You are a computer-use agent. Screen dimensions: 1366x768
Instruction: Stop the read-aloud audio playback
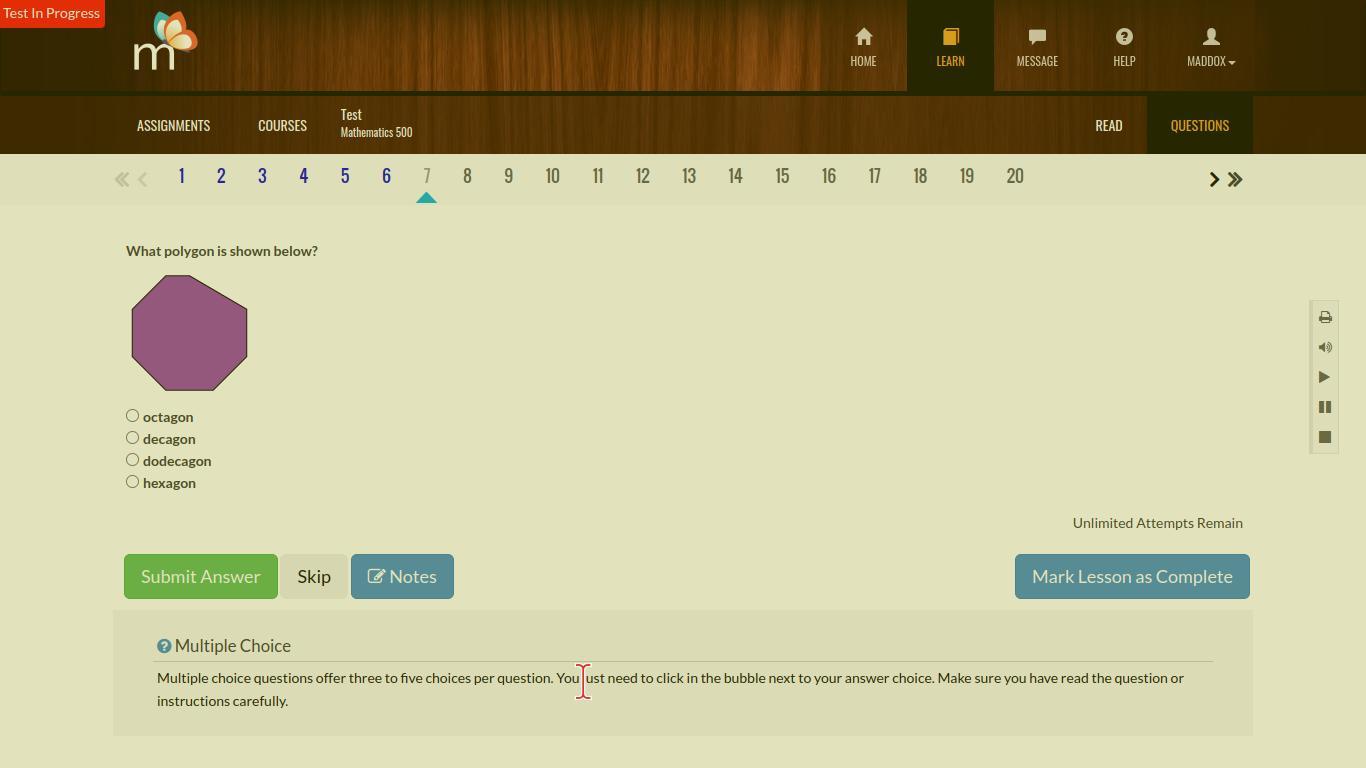1325,437
